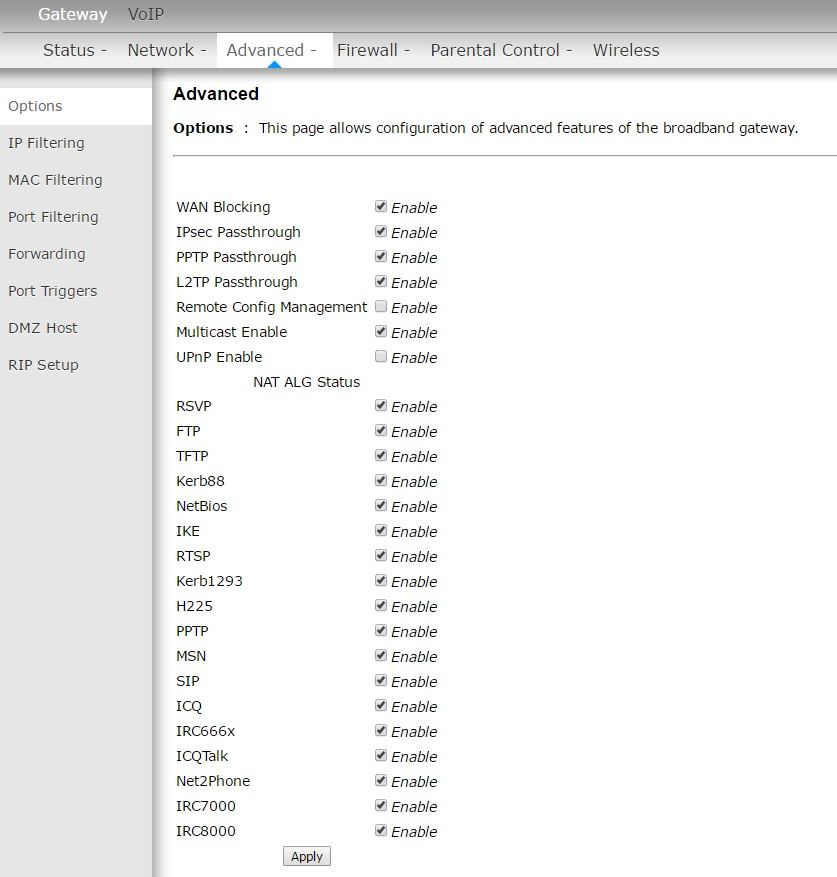Uncheck the IRC666x ALG checkbox

pyautogui.click(x=381, y=730)
